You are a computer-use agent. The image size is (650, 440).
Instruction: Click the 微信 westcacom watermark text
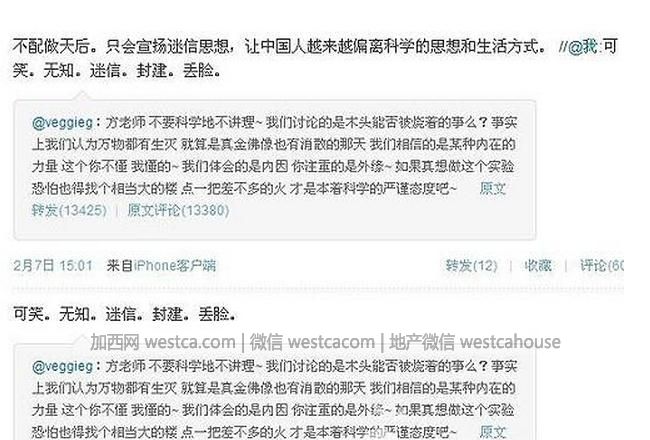pyautogui.click(x=312, y=342)
